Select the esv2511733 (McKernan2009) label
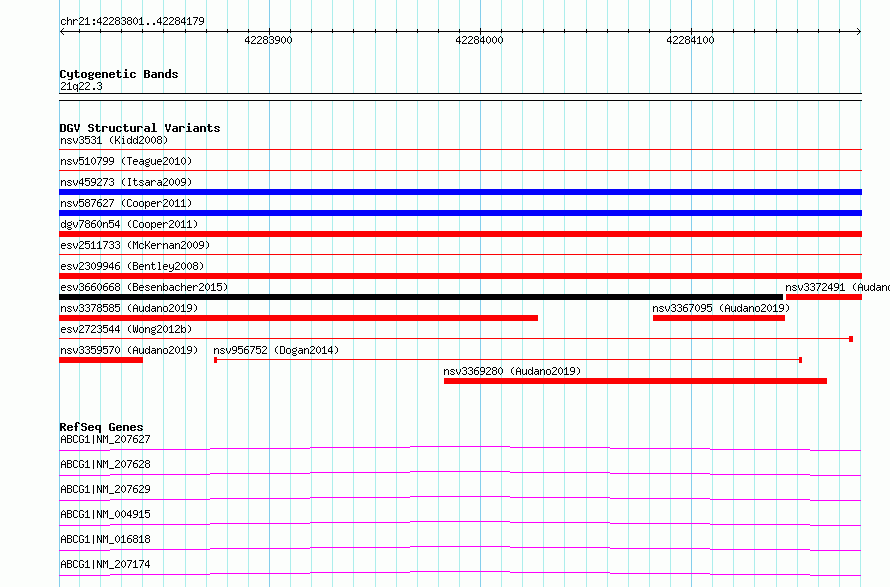 click(x=135, y=245)
